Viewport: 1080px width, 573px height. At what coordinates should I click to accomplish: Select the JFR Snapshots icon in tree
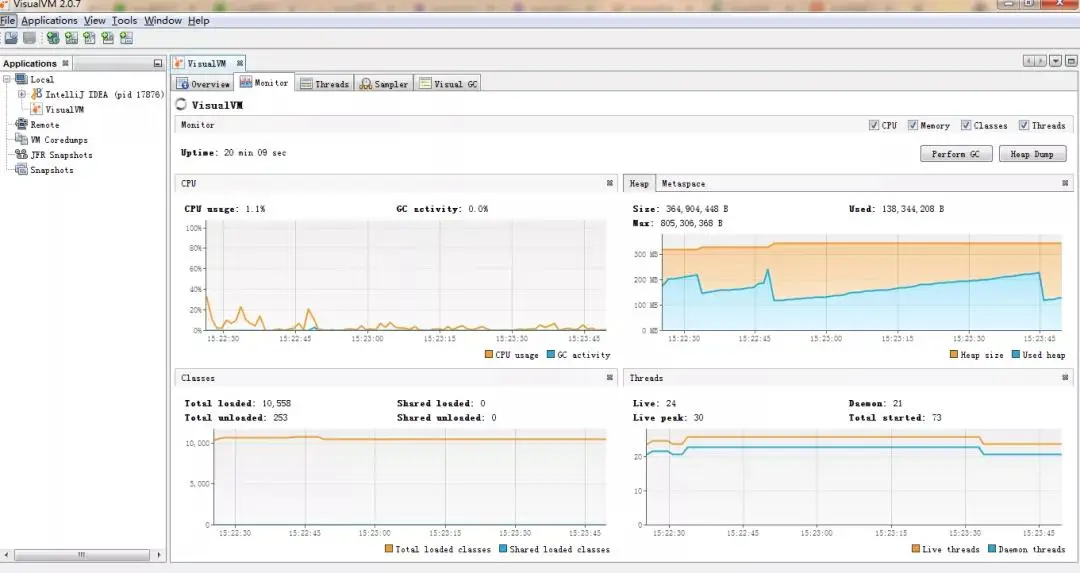[21, 155]
